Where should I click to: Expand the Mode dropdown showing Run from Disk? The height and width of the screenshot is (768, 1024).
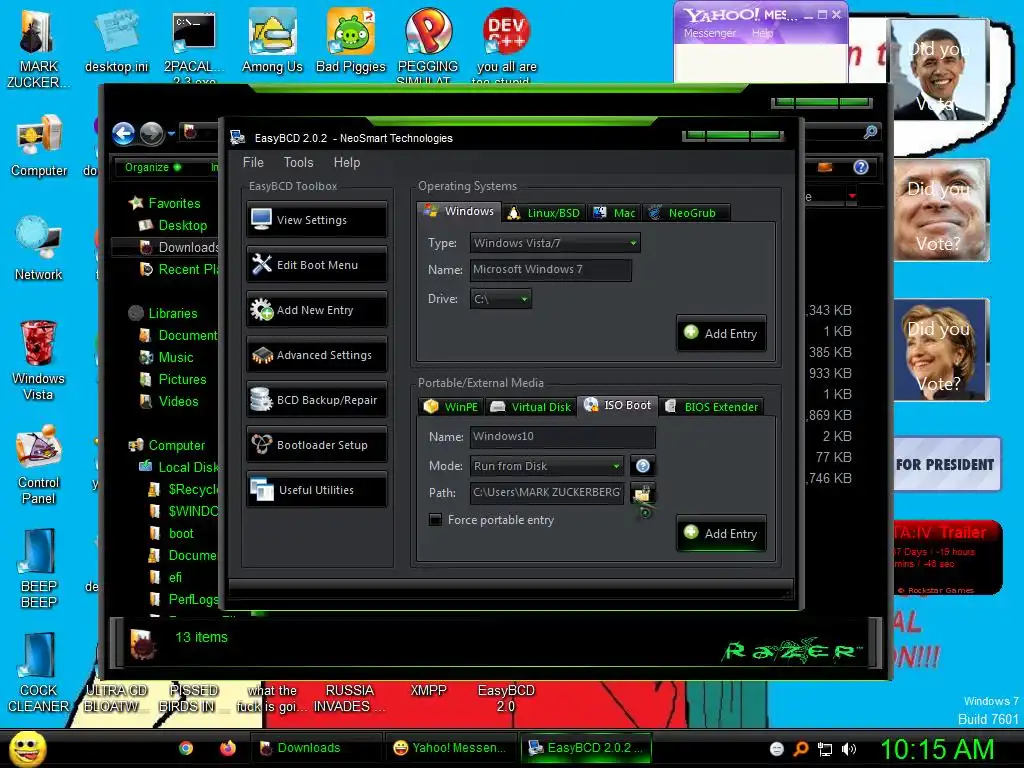click(547, 466)
